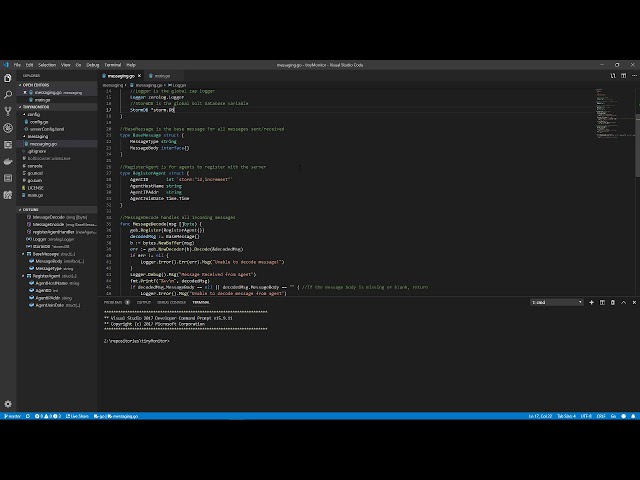Switch to the Problems panel tab
Screen dimensions: 640x480
click(117, 302)
